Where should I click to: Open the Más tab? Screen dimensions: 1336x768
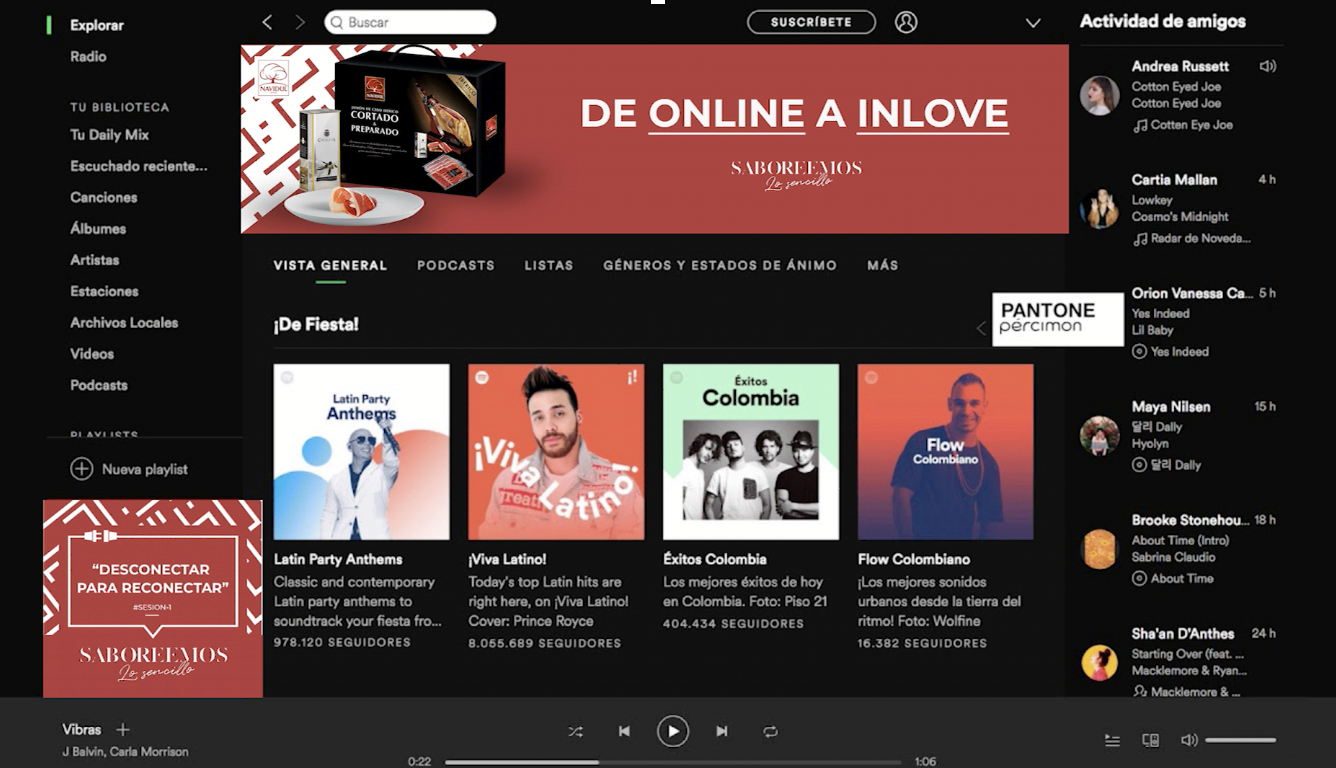(x=883, y=265)
